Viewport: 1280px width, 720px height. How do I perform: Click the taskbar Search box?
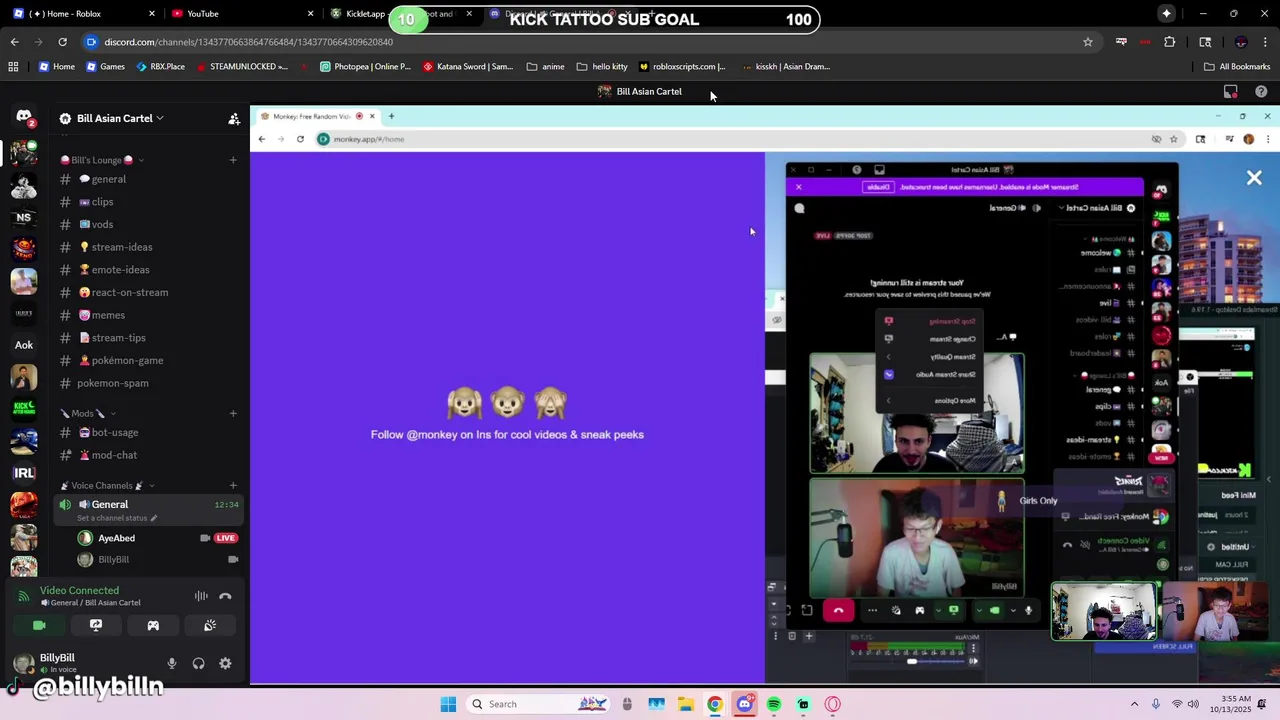[540, 704]
